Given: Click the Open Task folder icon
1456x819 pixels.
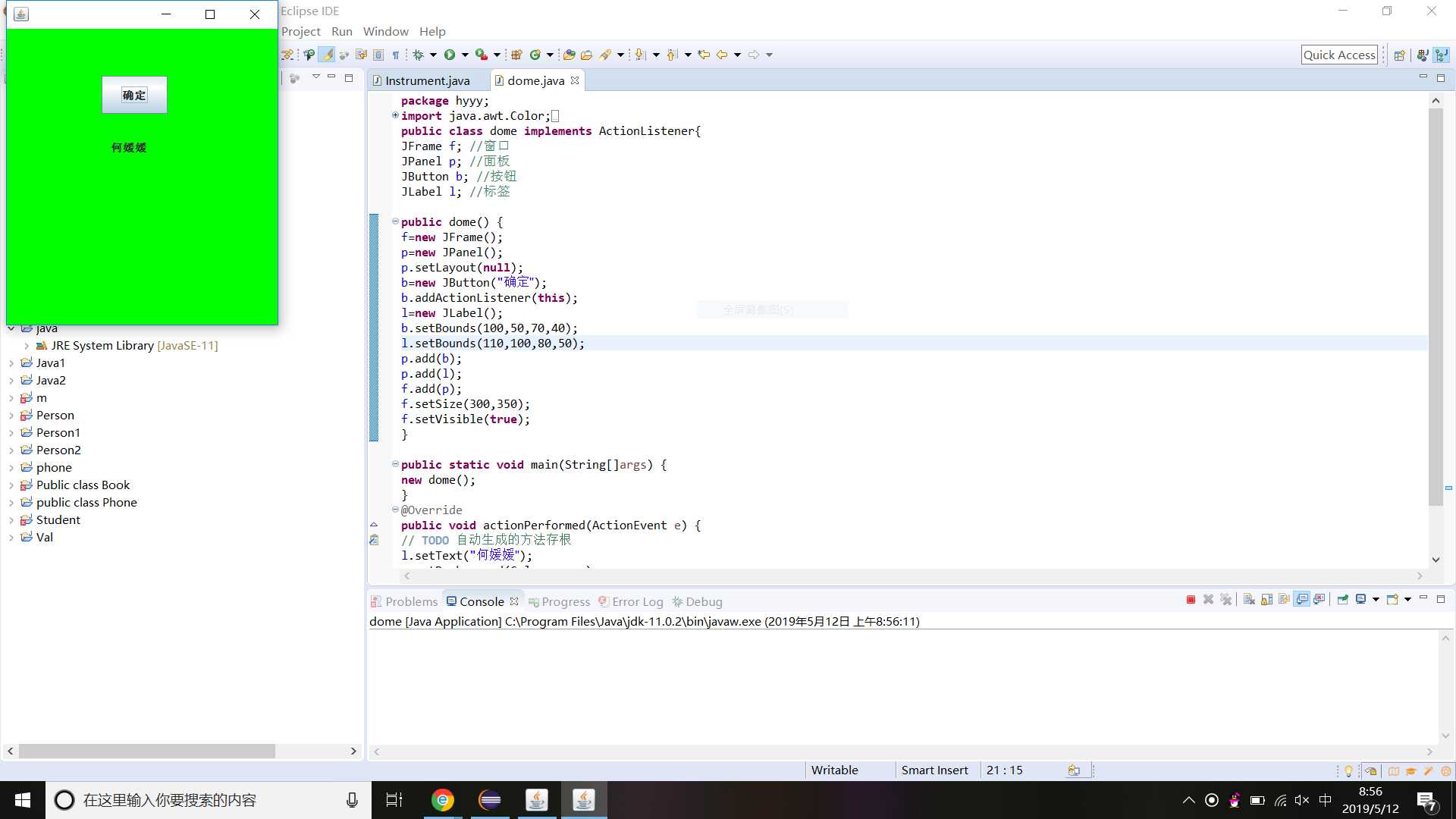Looking at the screenshot, I should (x=586, y=55).
